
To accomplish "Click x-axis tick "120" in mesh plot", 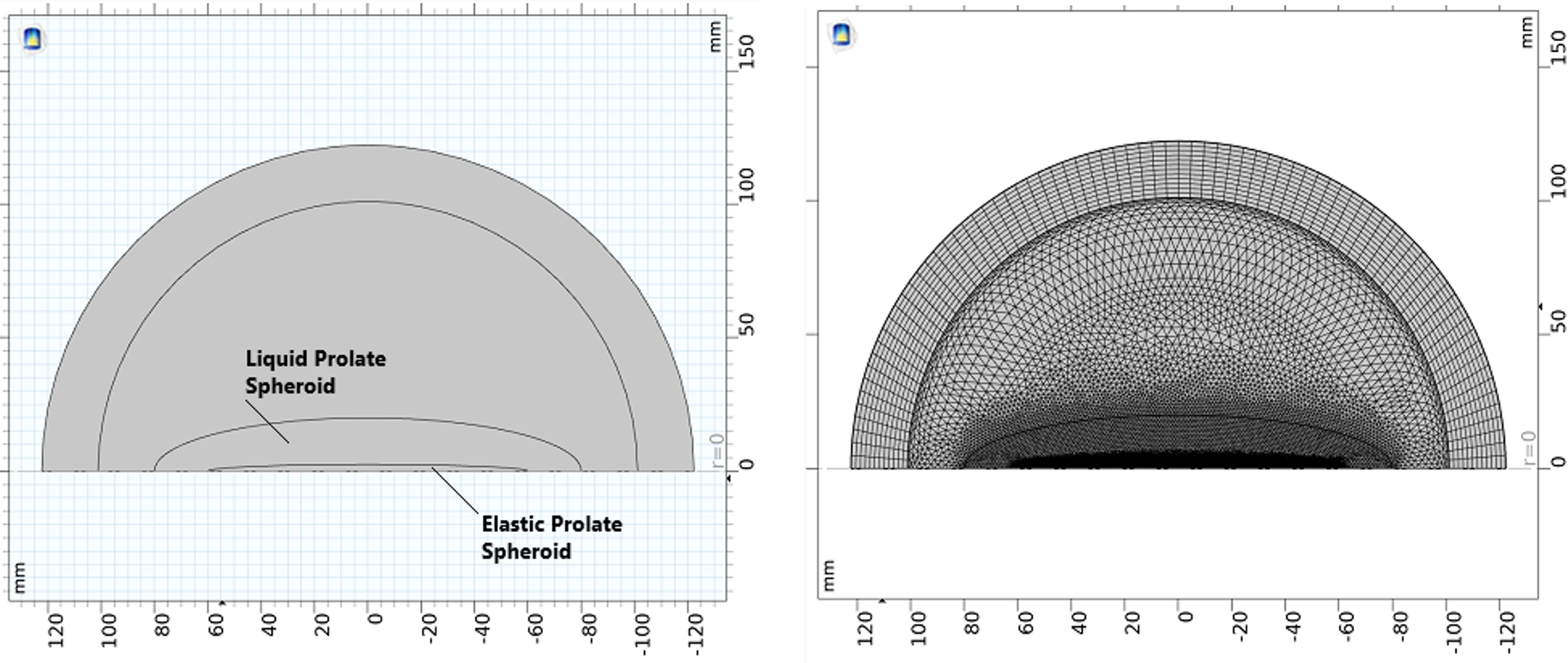I will [865, 629].
